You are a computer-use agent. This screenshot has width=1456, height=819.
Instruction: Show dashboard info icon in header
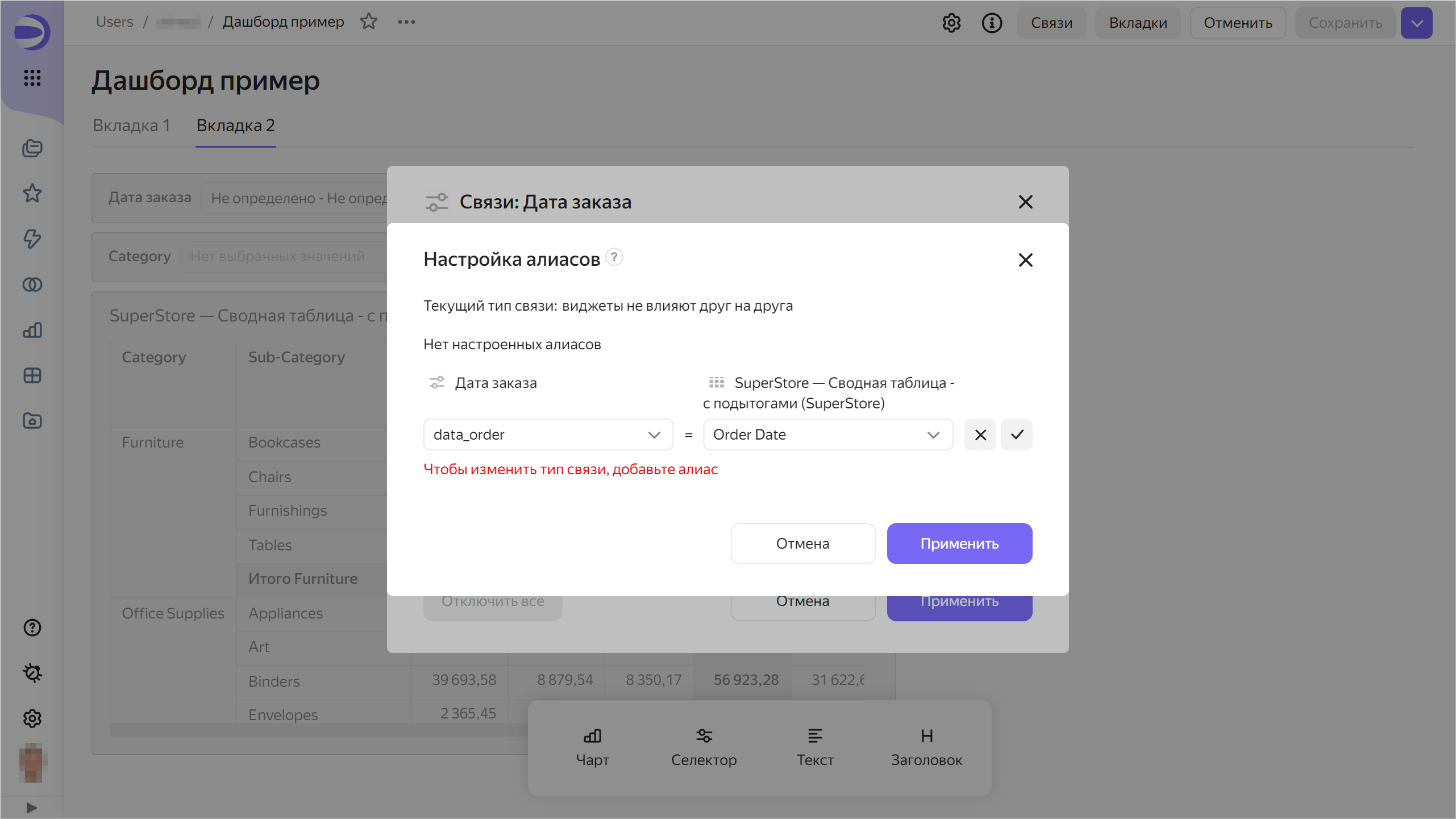point(992,23)
